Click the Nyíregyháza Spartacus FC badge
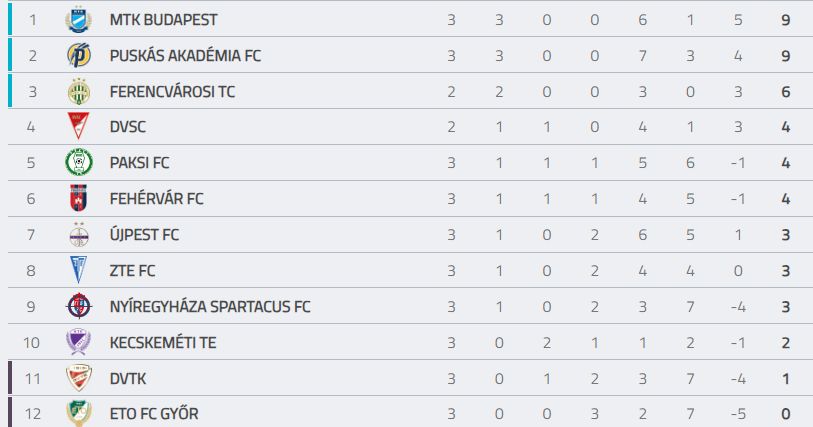 (79, 306)
